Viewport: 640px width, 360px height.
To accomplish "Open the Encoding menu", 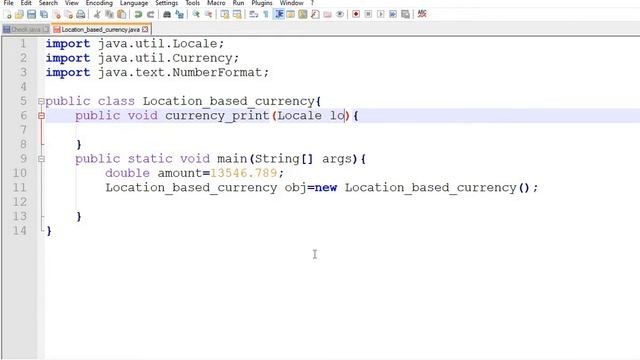I will tap(99, 3).
